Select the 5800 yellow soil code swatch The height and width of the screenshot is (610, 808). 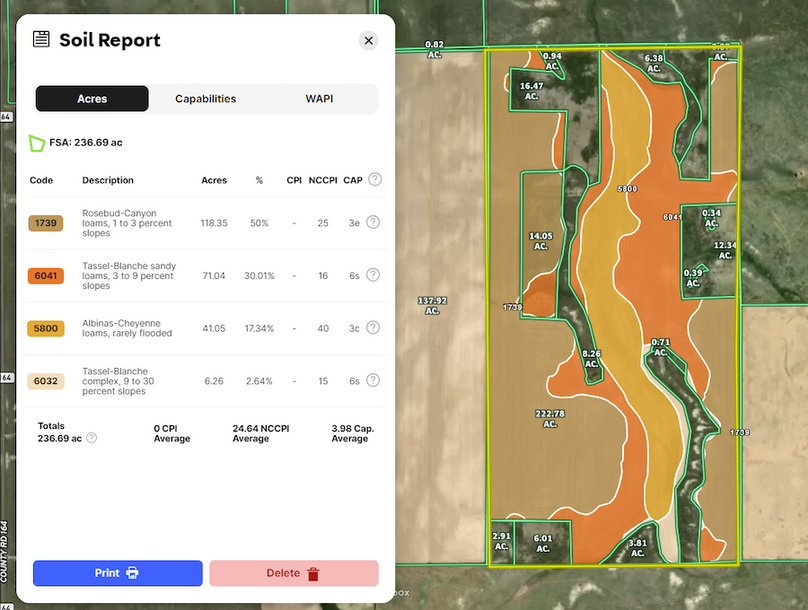coord(46,328)
